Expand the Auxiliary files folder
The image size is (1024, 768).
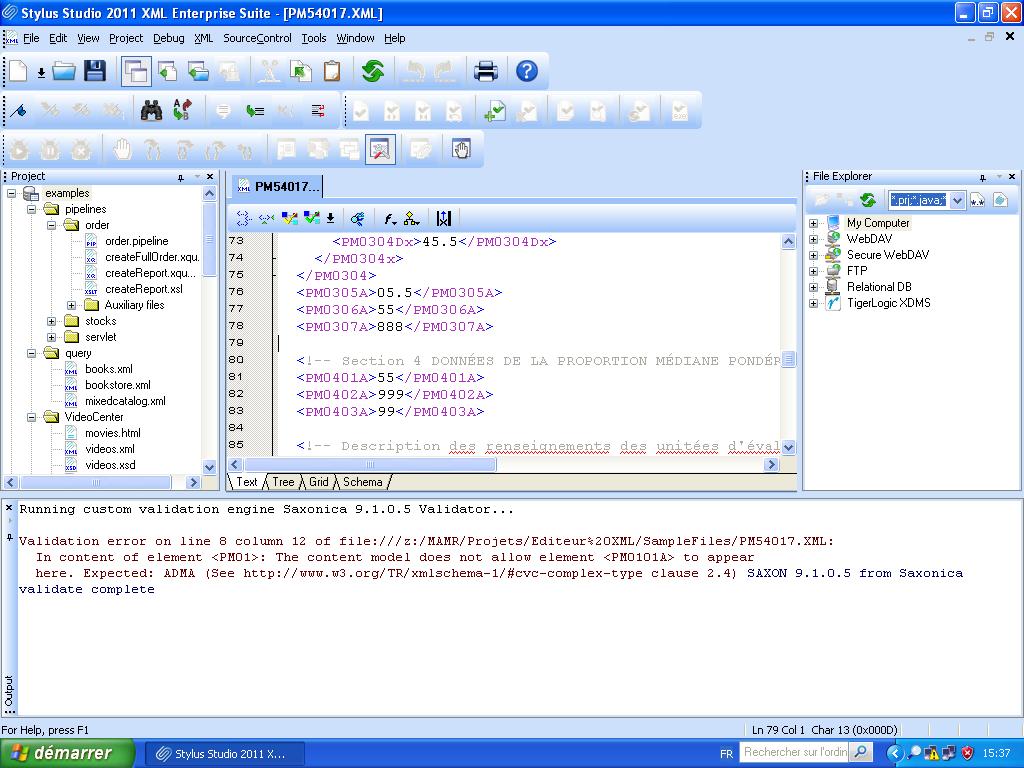click(x=71, y=306)
